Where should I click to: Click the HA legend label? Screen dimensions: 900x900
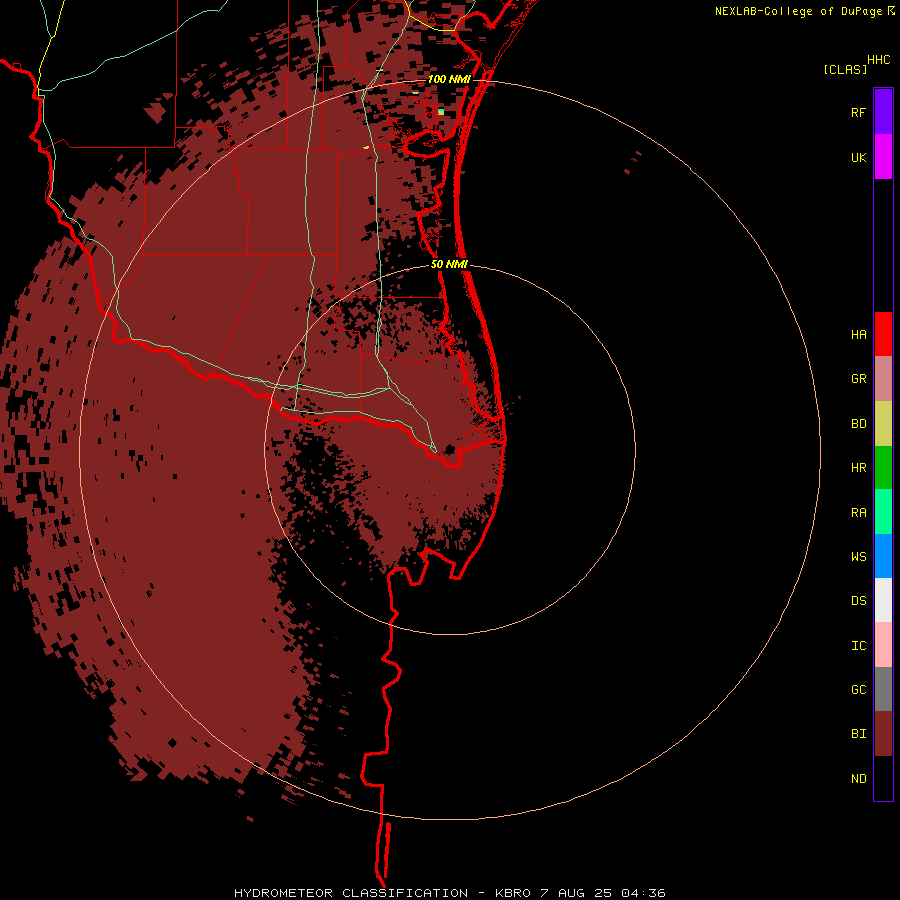tap(858, 335)
